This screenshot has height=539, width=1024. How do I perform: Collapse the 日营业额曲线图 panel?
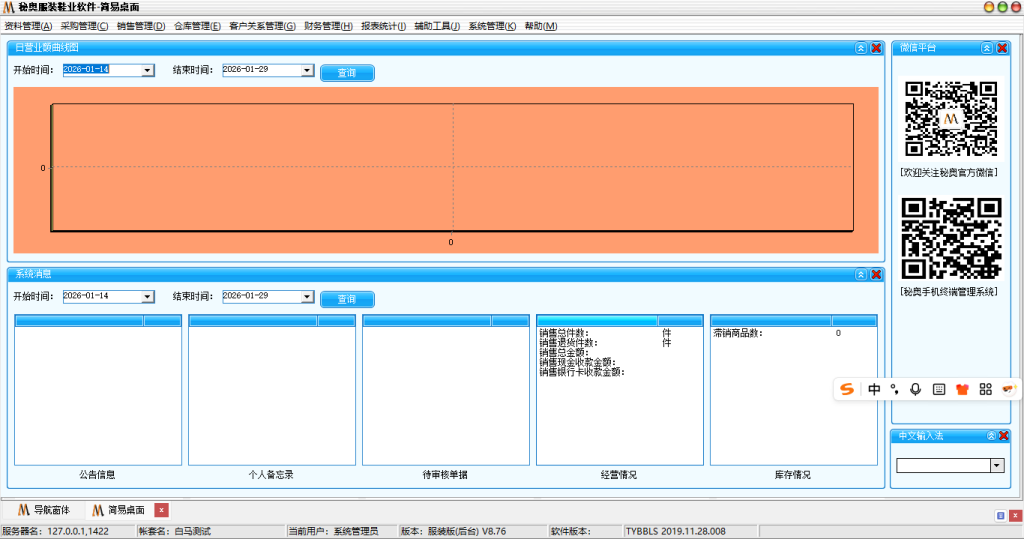tap(861, 48)
